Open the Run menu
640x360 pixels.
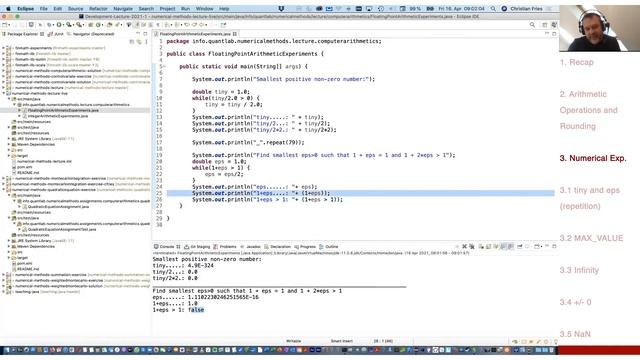(185, 9)
